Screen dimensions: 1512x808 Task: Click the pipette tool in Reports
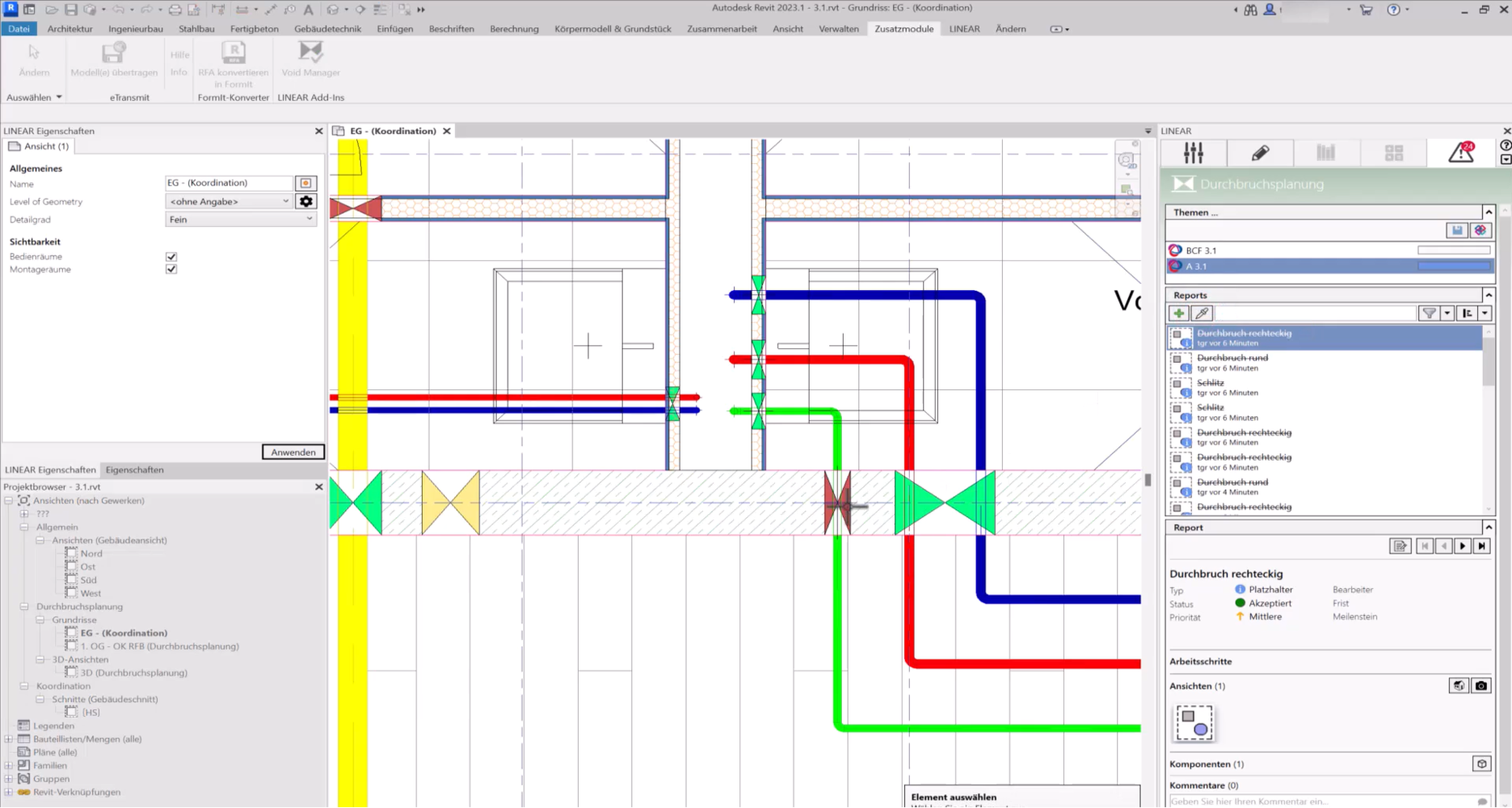1202,314
